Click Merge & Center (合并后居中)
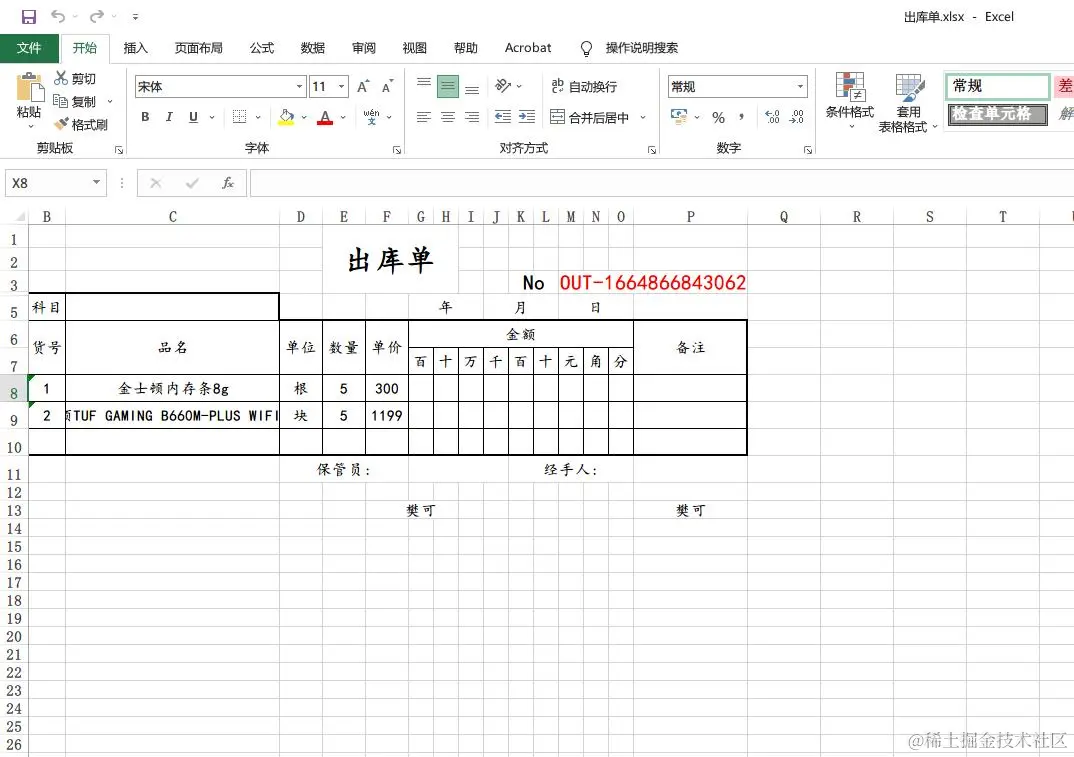 click(590, 117)
